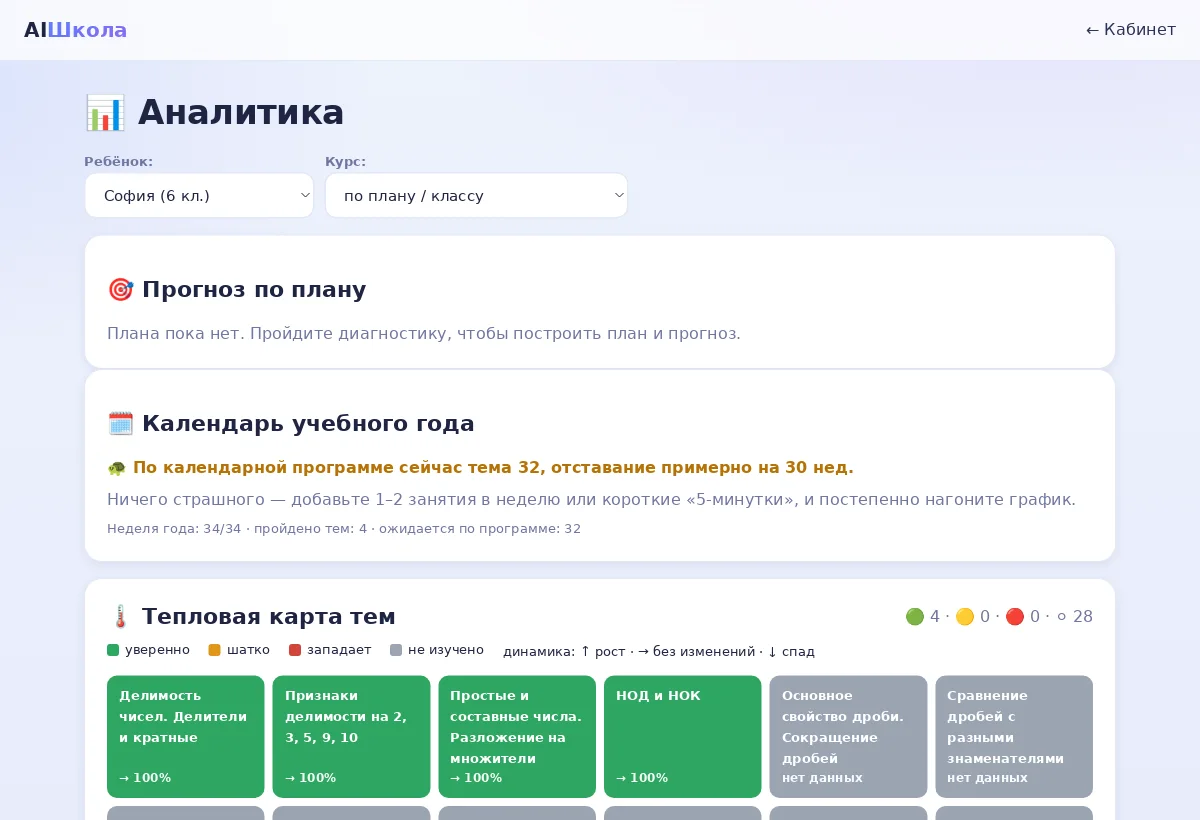Click the stats line Неделя года: 34/34
1200x820 pixels.
[344, 529]
